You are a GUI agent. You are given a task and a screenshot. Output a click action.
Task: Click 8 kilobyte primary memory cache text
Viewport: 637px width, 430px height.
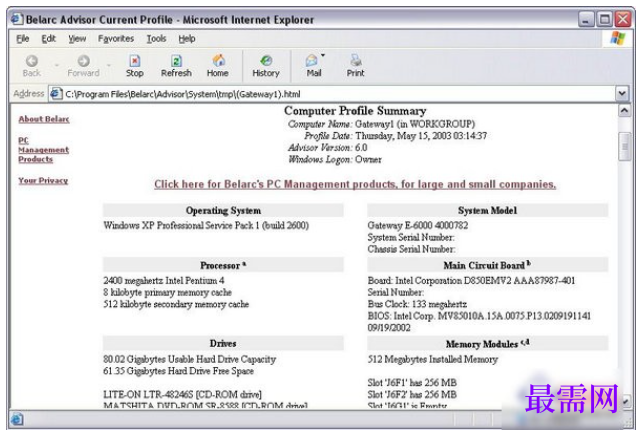coord(167,292)
